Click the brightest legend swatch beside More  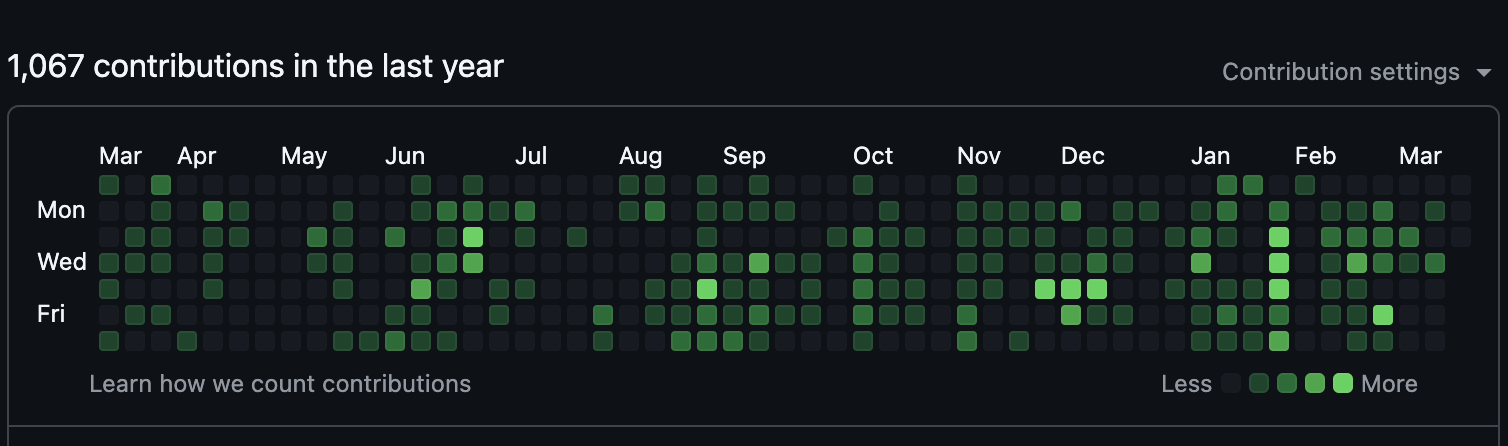click(1343, 384)
